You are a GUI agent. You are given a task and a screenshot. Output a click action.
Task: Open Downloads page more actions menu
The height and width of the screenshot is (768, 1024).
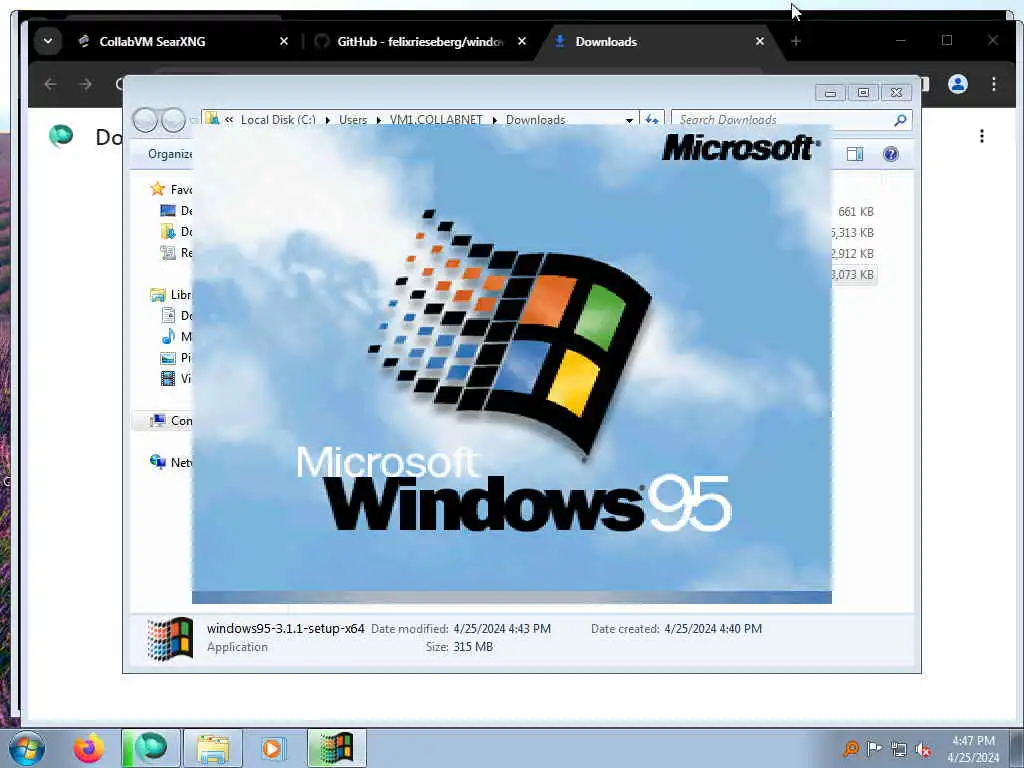pos(982,136)
